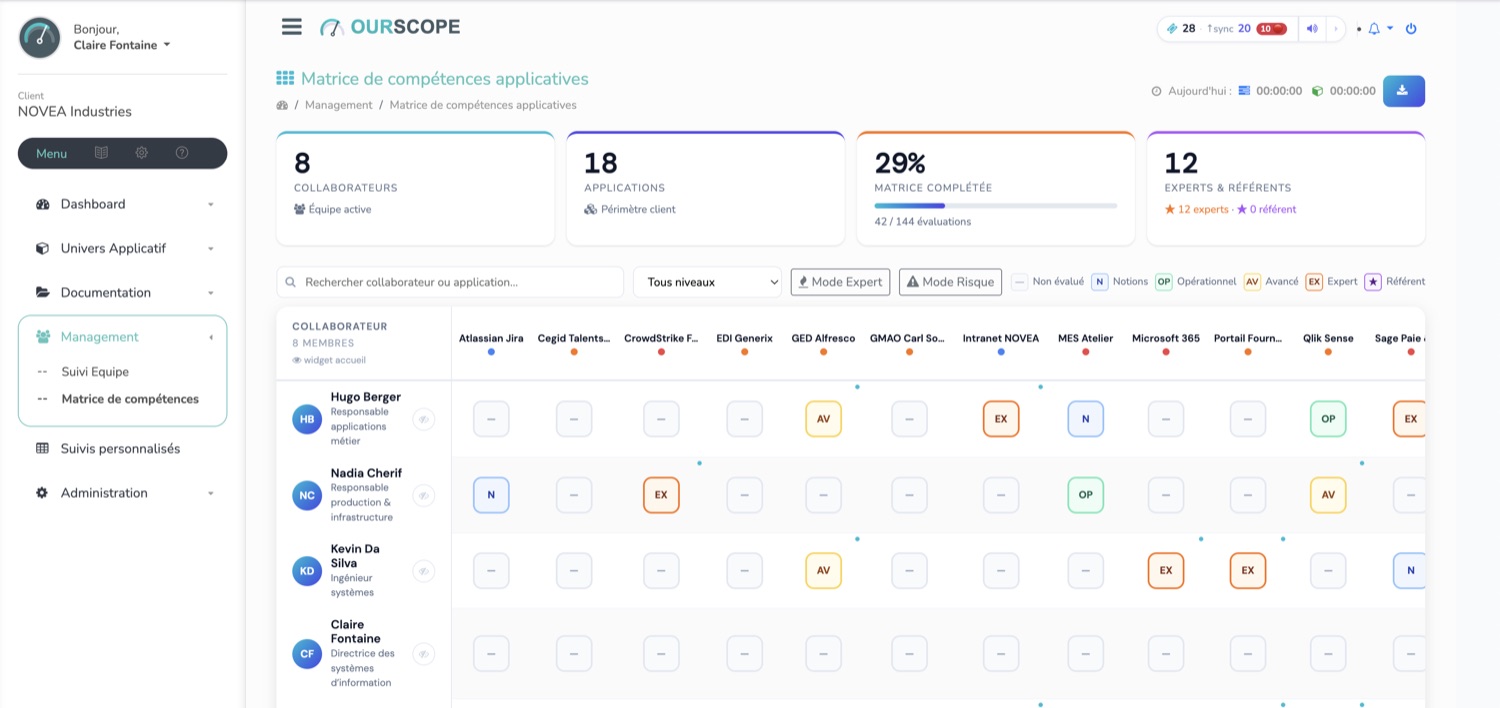Screen dimensions: 1500x708
Task: Enable Mode Risque button
Action: (950, 282)
